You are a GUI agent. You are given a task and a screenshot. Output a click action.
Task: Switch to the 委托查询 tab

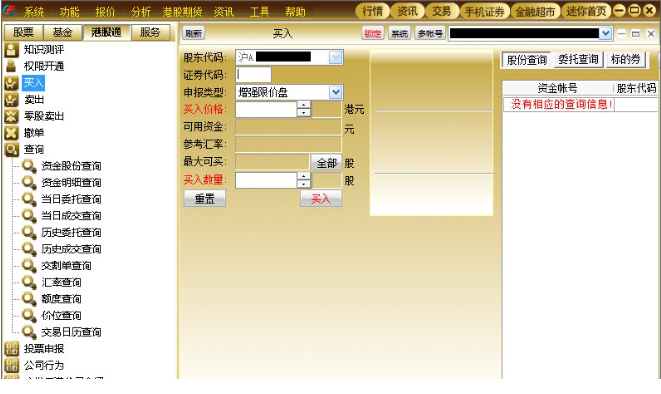pos(578,59)
